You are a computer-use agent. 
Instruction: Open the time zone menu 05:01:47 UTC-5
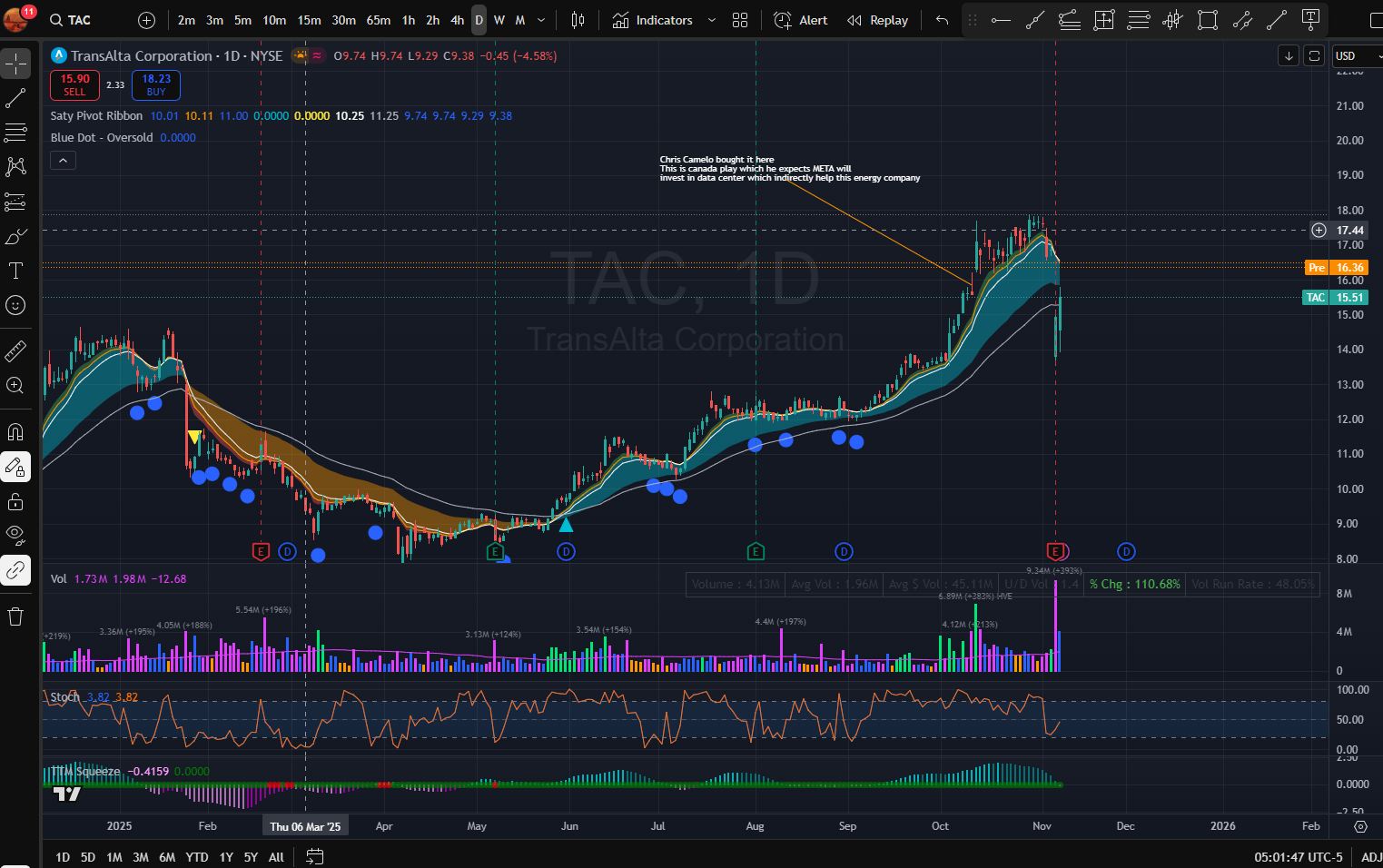(1299, 857)
